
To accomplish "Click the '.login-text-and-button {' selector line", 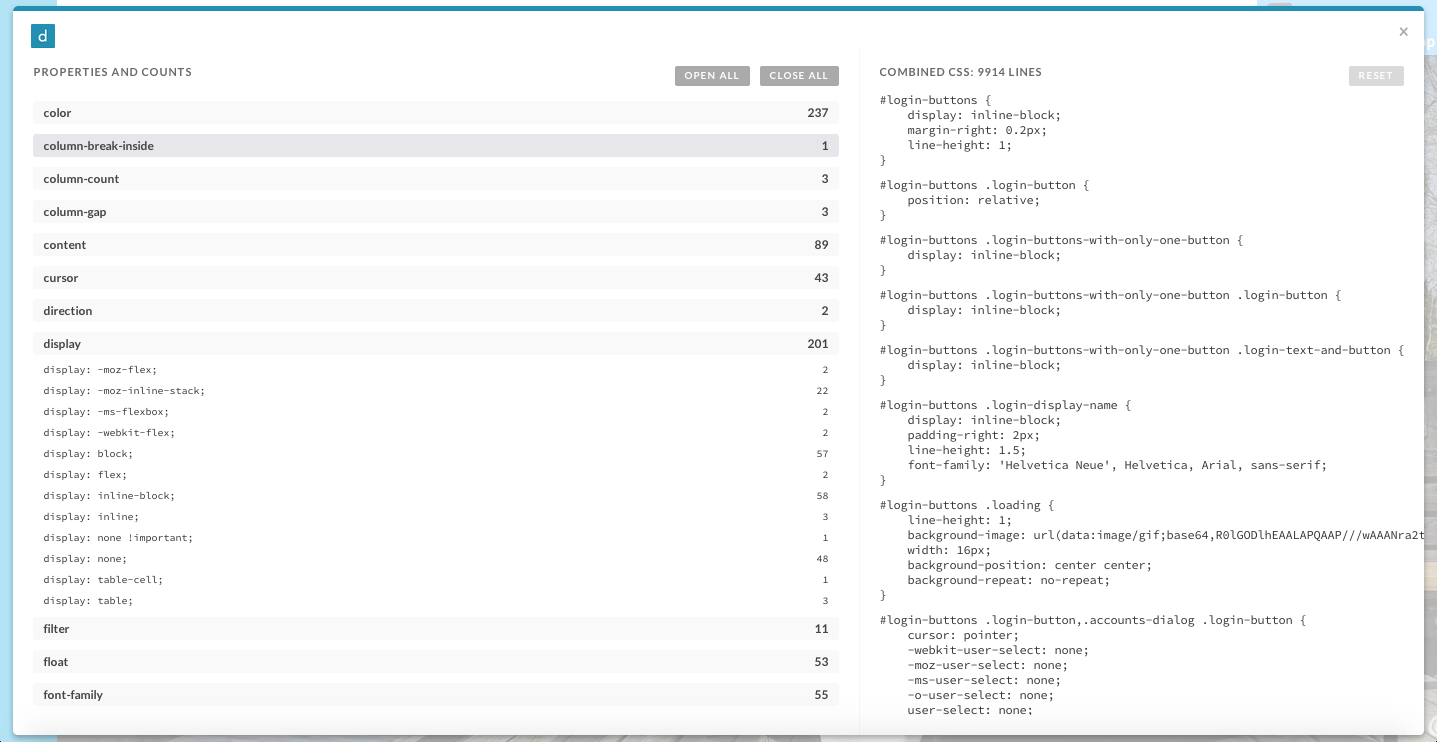I will tap(1142, 350).
